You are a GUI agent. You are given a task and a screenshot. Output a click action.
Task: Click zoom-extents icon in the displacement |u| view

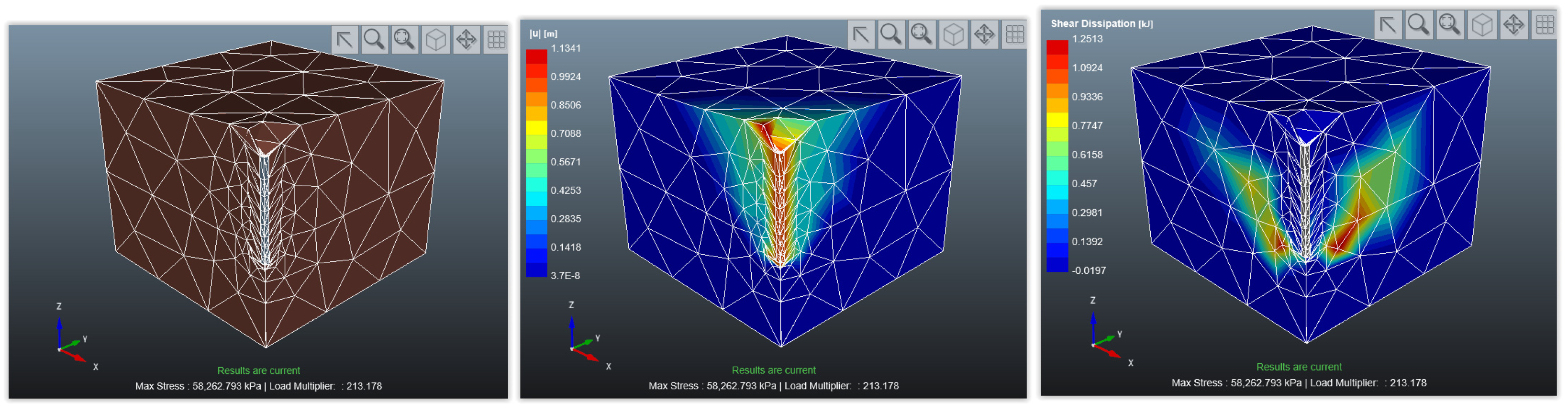coord(922,34)
